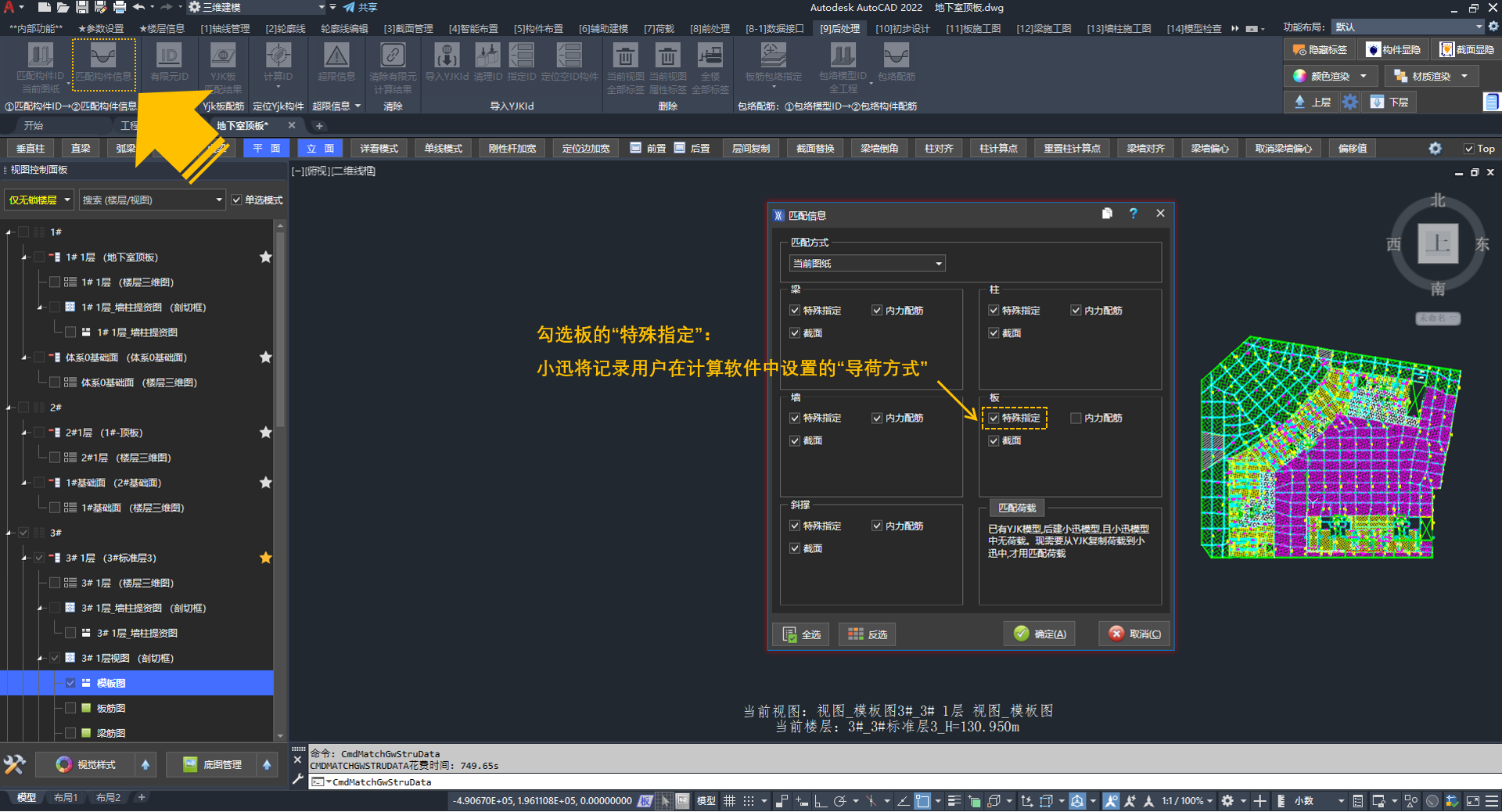Uncheck 单选模式 in view panel
Image resolution: width=1502 pixels, height=812 pixels.
click(x=236, y=200)
